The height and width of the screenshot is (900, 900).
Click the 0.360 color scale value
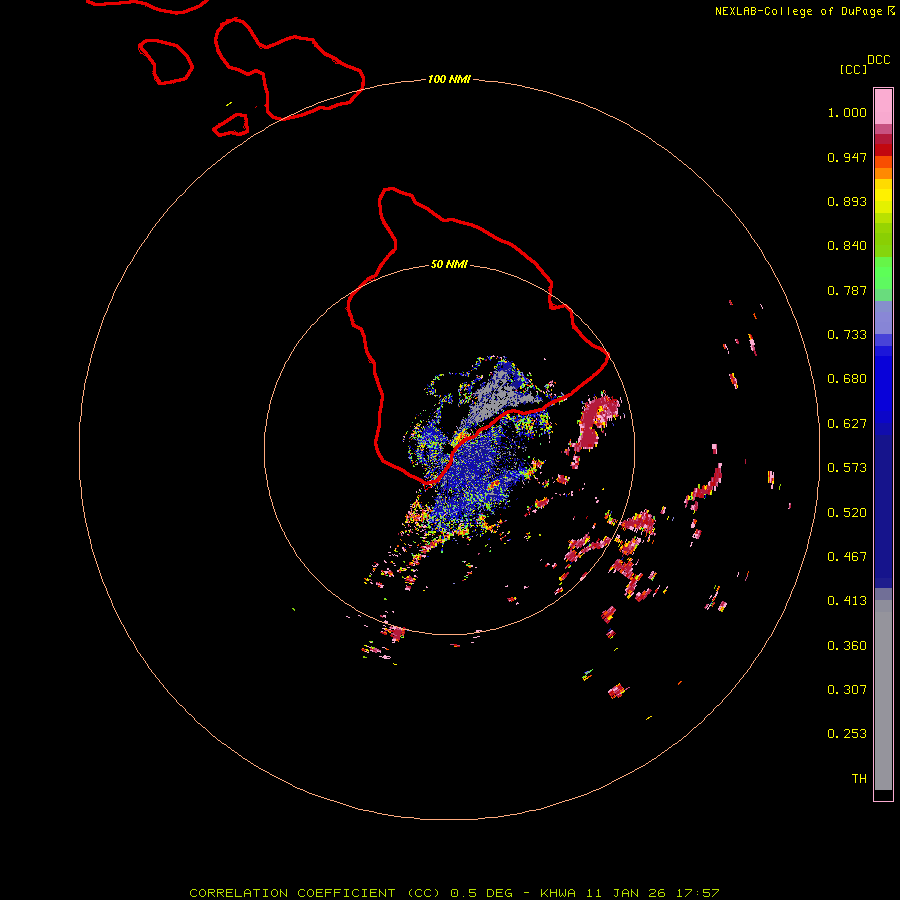(847, 646)
